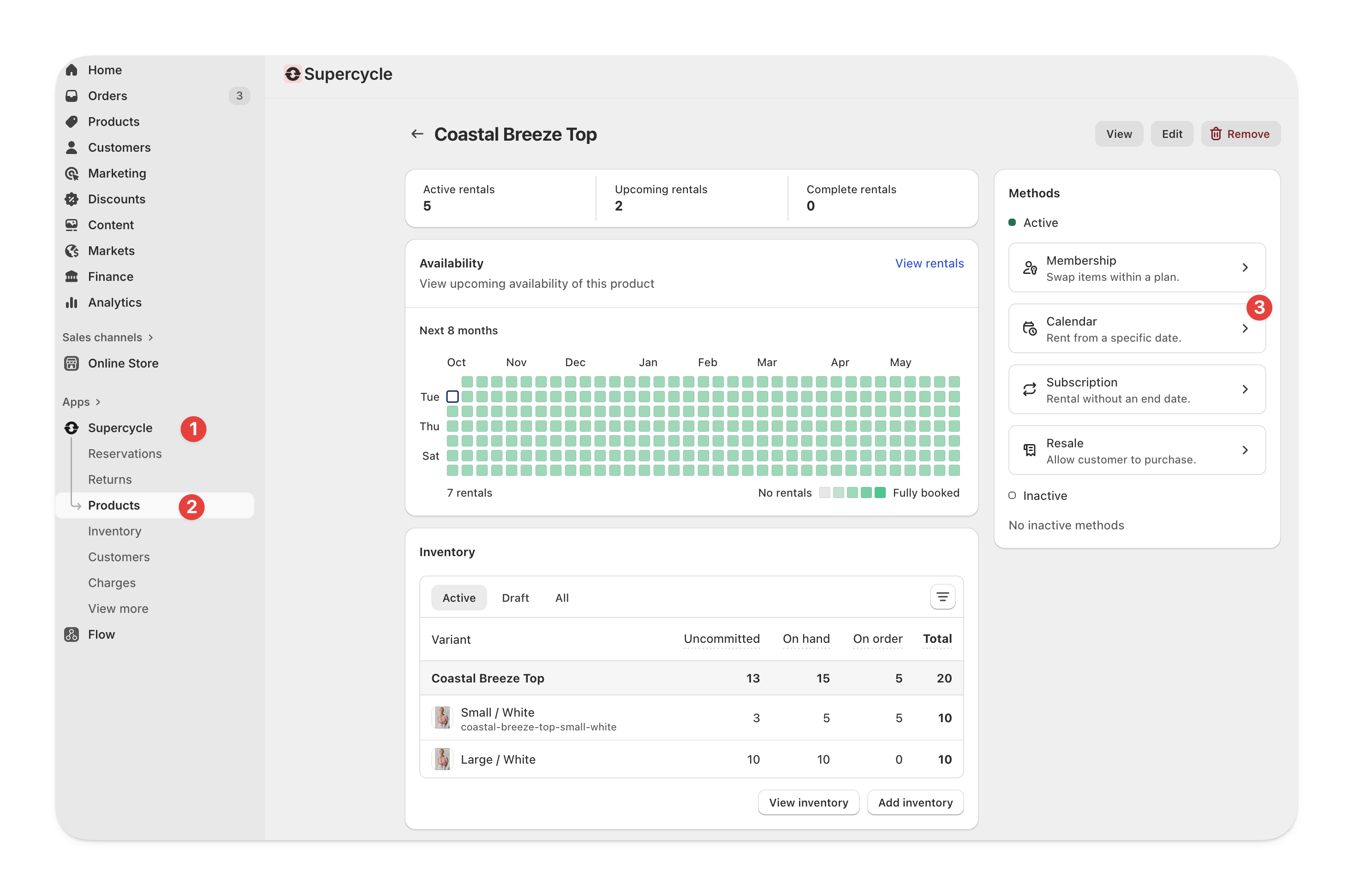The width and height of the screenshot is (1353, 896).
Task: Click the Add inventory button
Action: pos(915,802)
